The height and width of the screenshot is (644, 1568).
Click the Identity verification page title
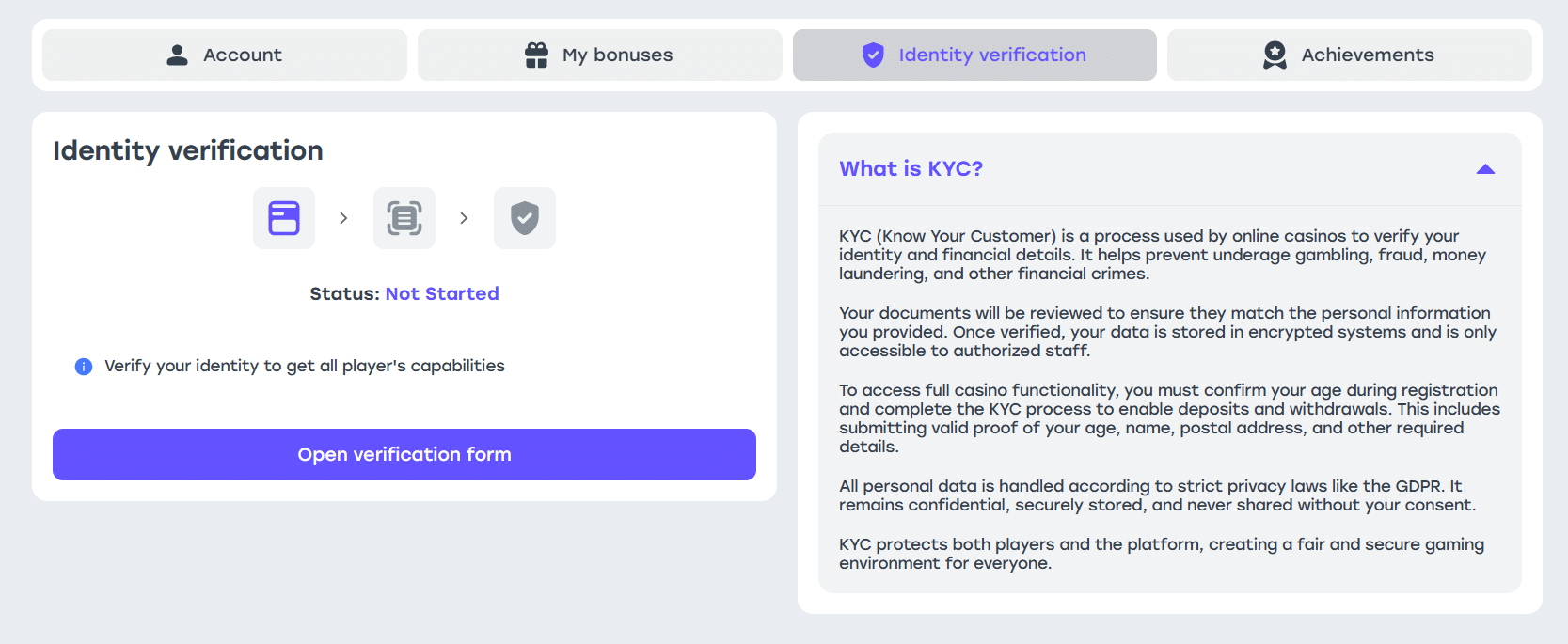click(188, 150)
